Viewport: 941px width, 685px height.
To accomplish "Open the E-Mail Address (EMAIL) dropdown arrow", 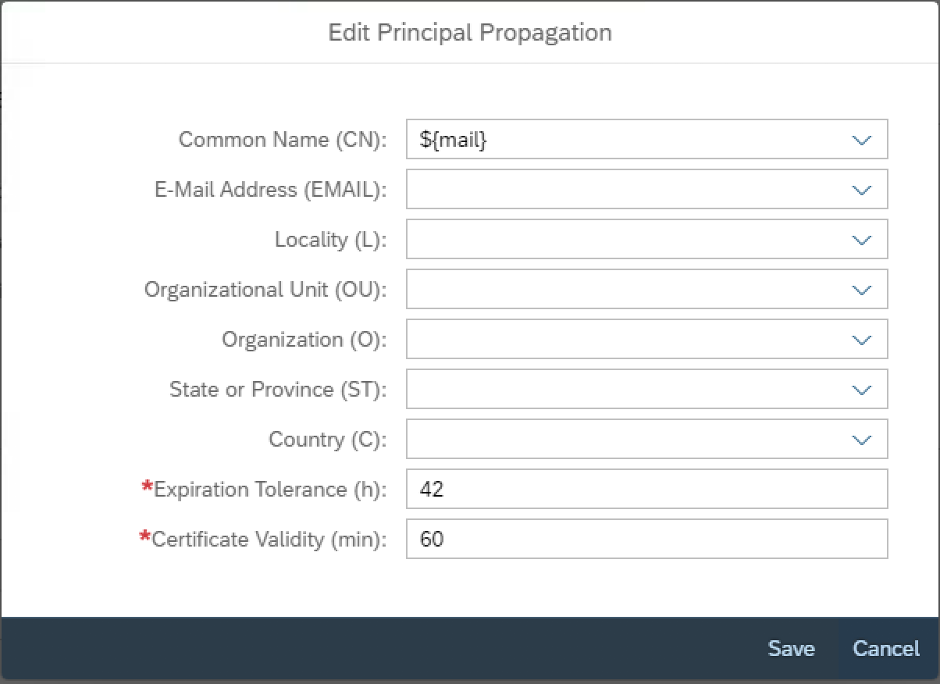I will coord(862,190).
